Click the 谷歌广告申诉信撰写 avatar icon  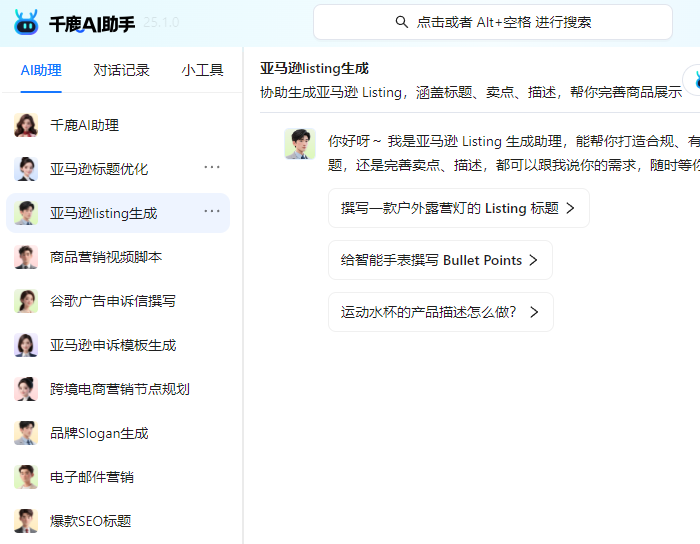26,301
